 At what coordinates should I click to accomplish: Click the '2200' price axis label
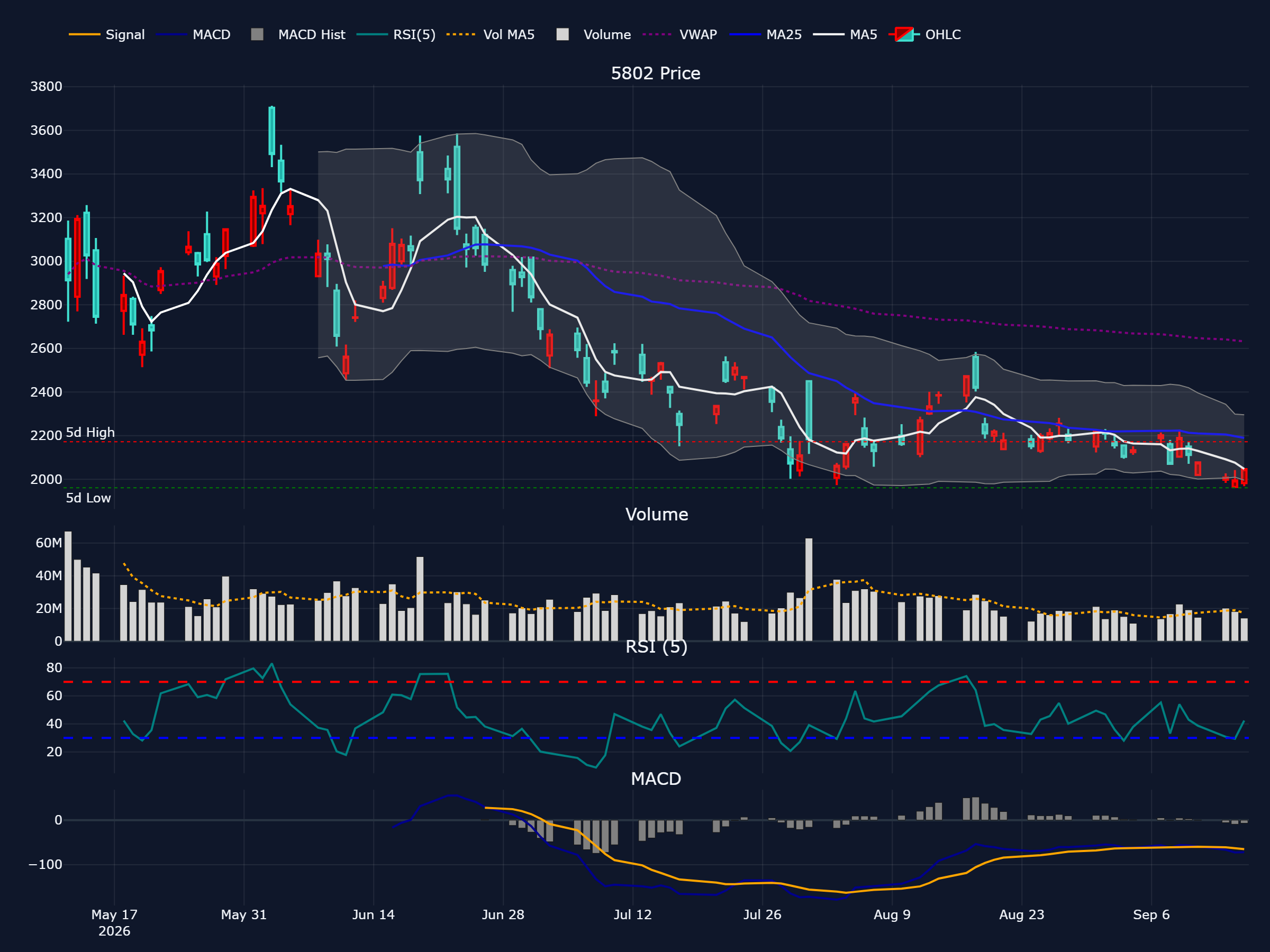click(47, 436)
